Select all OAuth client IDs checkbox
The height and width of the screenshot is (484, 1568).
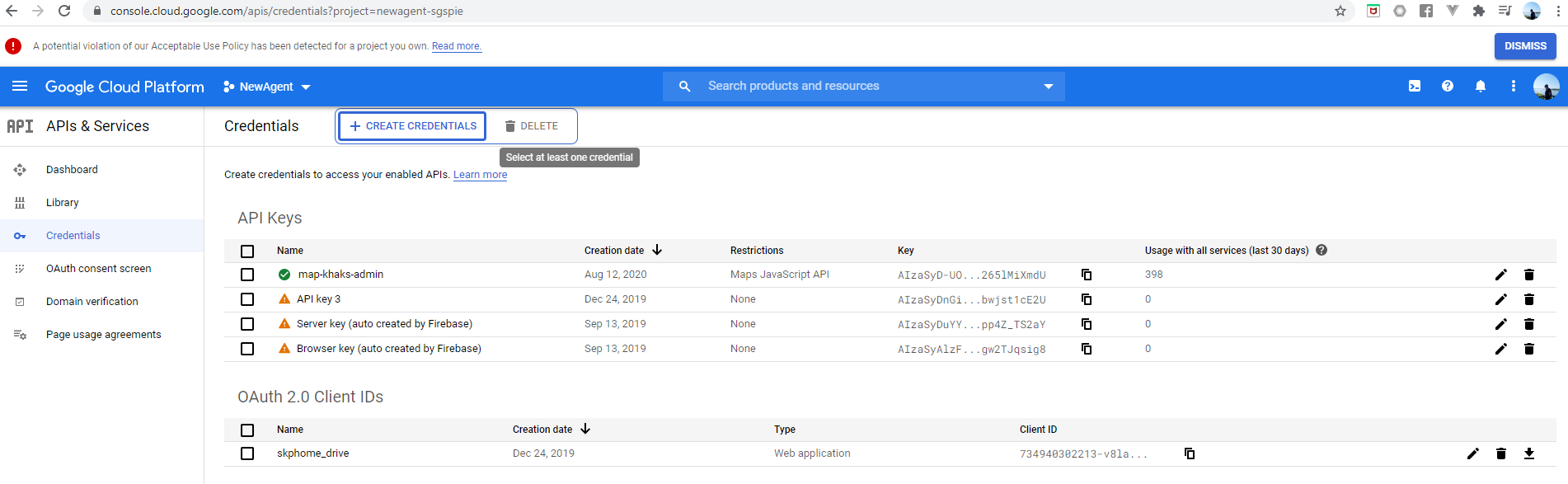pyautogui.click(x=247, y=430)
